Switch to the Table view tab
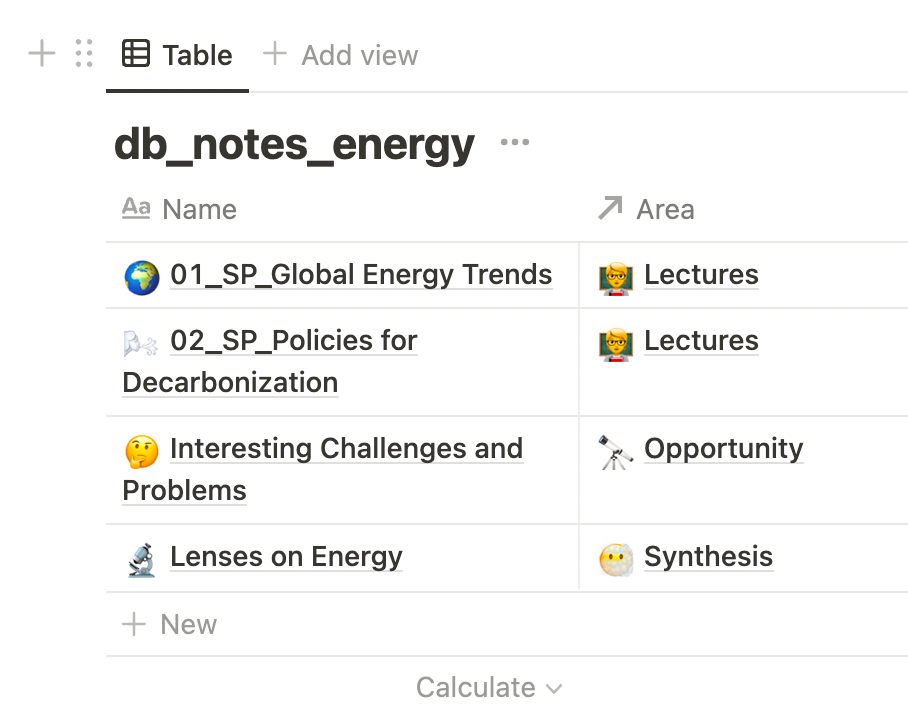 178,55
